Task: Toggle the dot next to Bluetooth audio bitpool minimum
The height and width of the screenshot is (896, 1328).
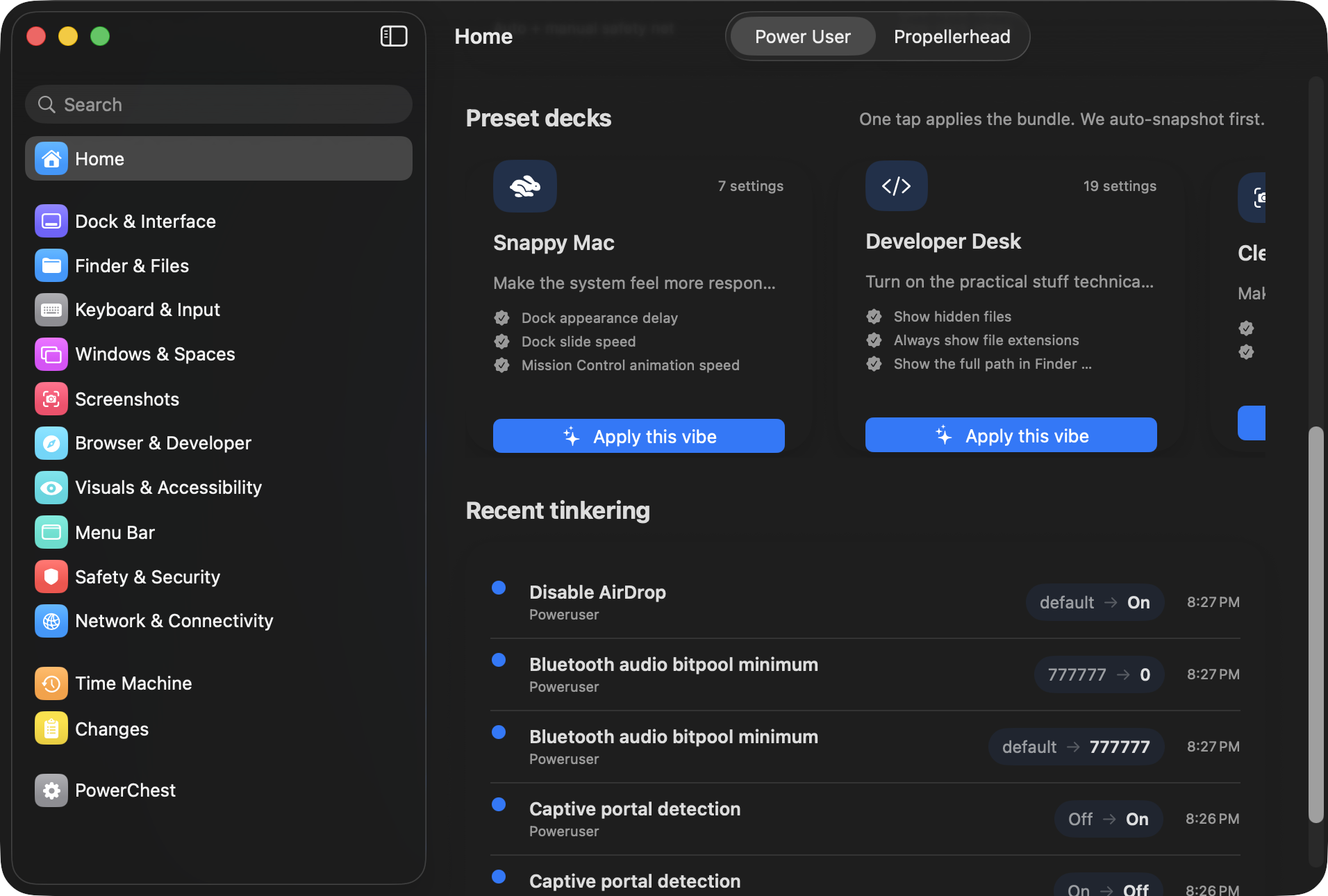Action: pyautogui.click(x=499, y=661)
